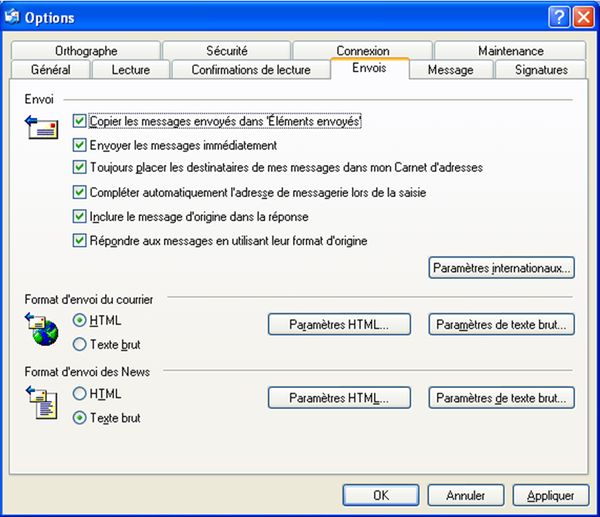The image size is (600, 517).
Task: Open the Signatures tab
Action: [x=541, y=70]
